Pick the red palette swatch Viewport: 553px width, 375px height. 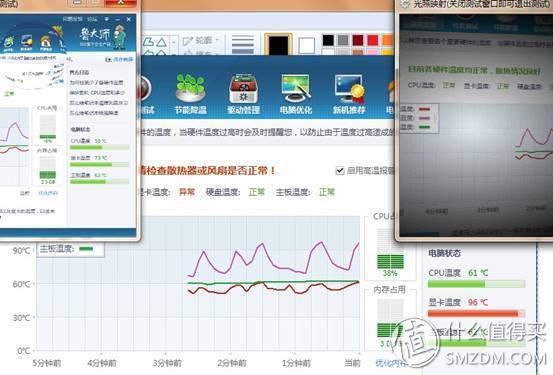click(372, 40)
